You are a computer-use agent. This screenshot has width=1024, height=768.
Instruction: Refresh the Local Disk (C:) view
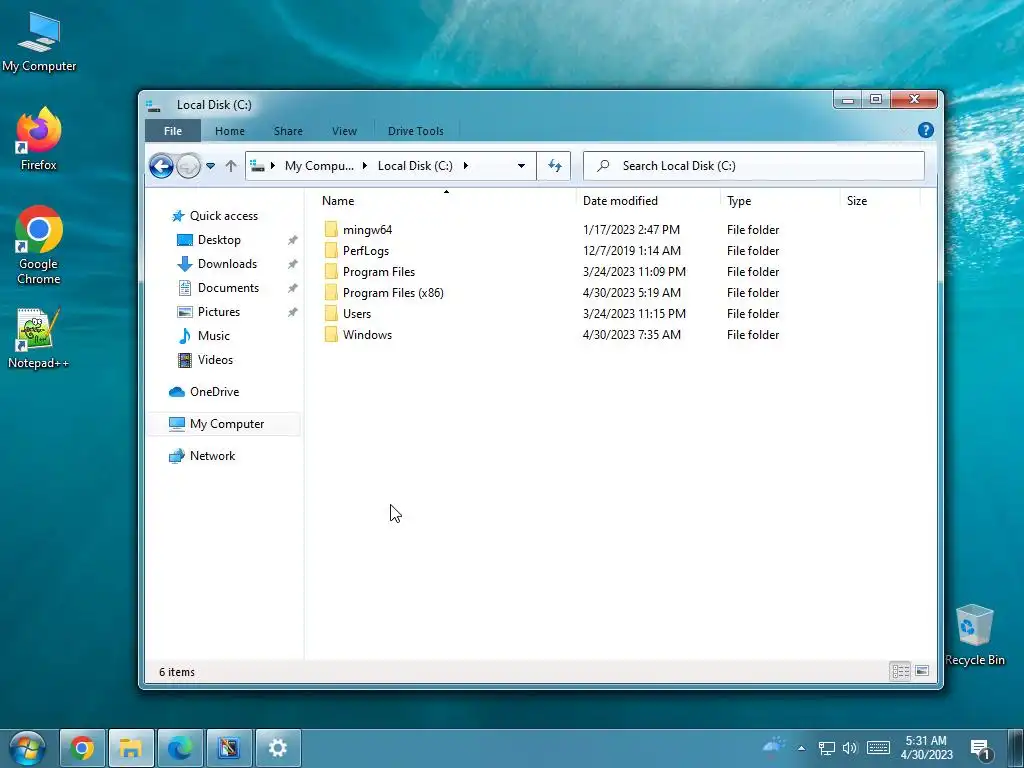pyautogui.click(x=554, y=166)
